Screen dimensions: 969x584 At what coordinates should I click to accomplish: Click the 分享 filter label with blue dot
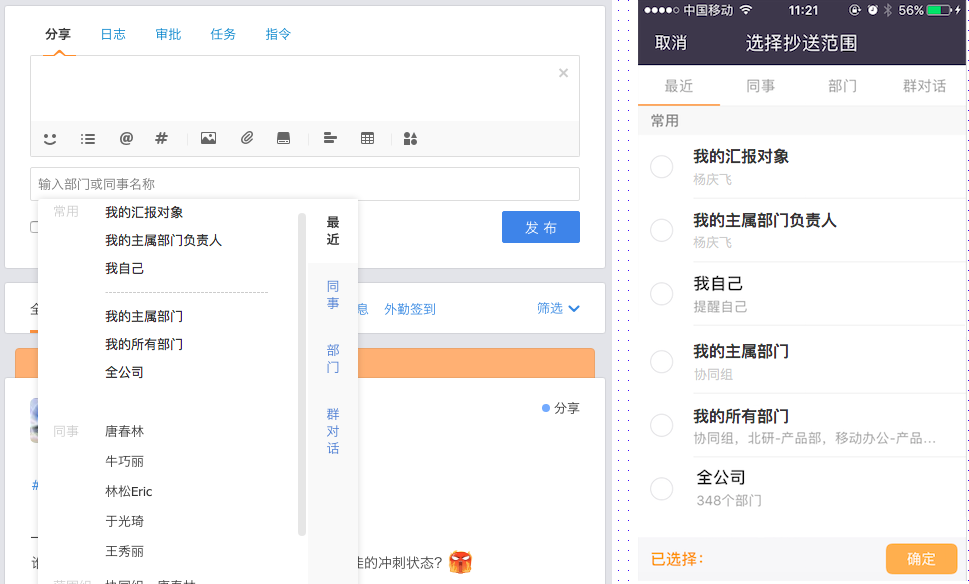pos(561,408)
